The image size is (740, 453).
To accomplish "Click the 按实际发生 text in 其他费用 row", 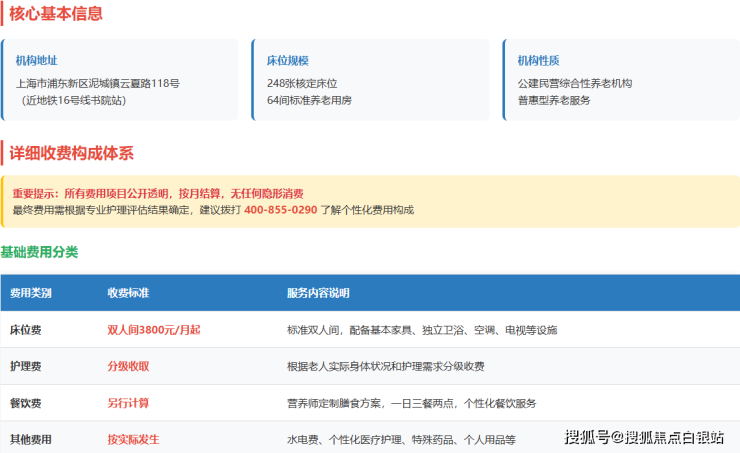I will pos(133,439).
